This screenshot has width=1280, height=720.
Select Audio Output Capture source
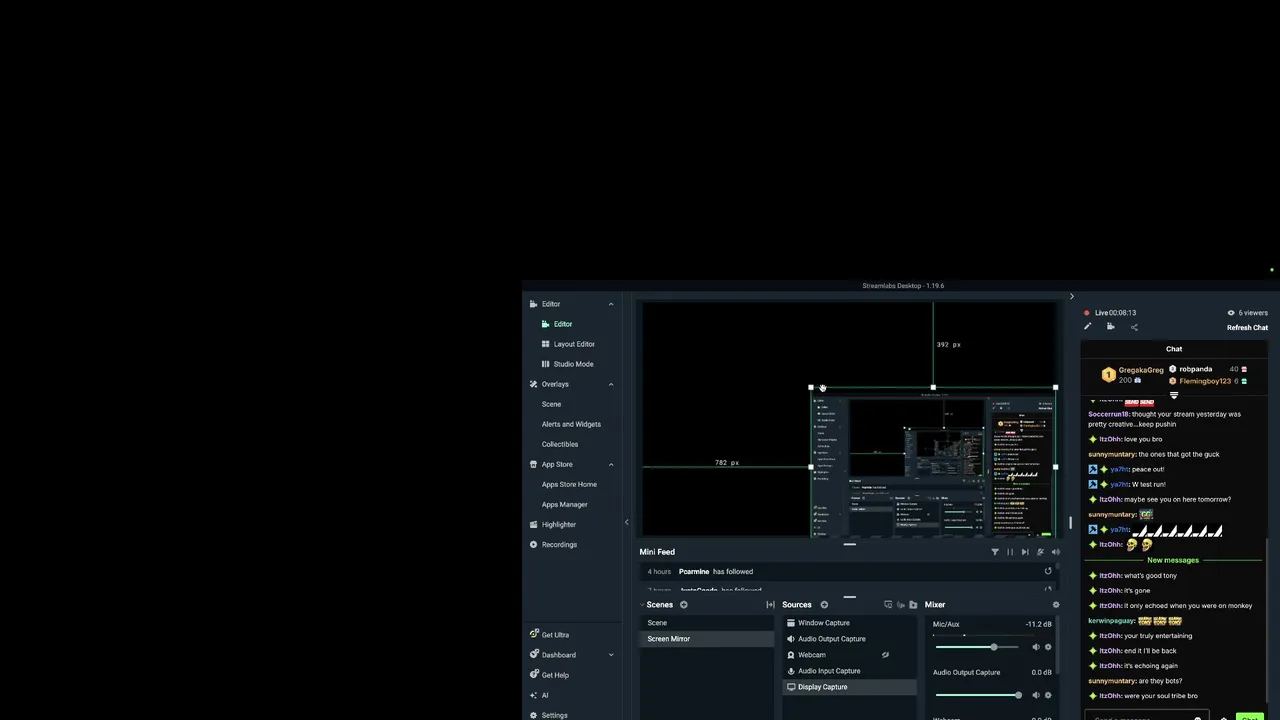click(x=849, y=639)
